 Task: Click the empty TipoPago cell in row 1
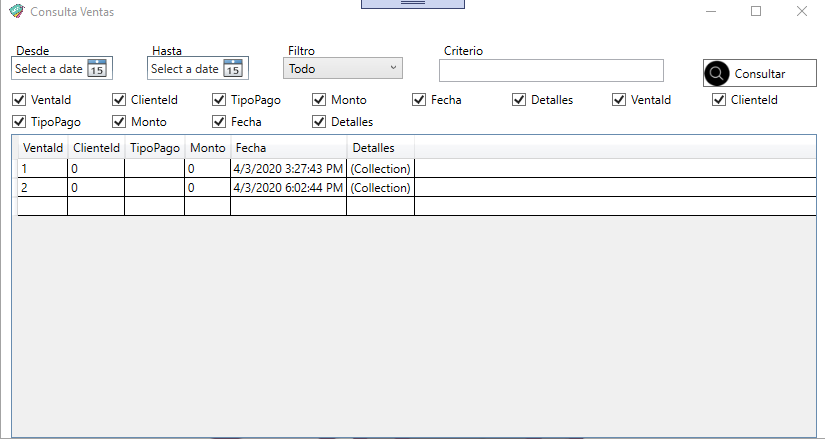click(155, 168)
